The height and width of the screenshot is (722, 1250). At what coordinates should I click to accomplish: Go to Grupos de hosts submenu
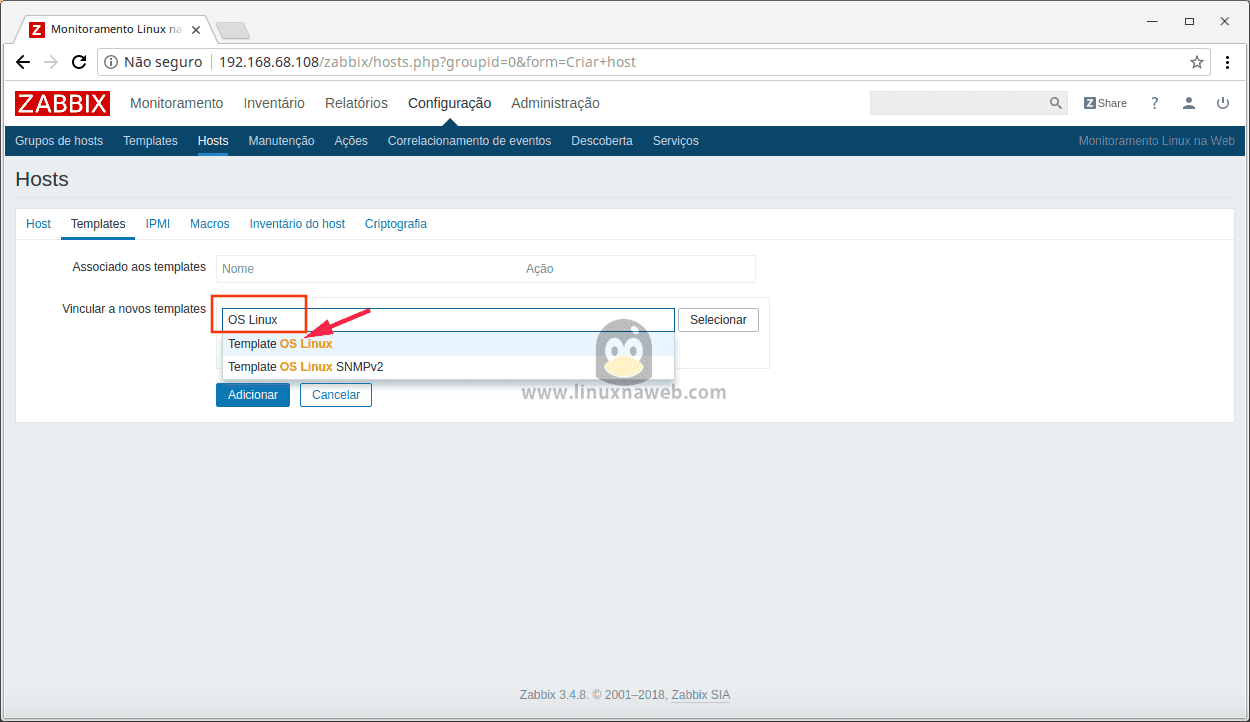59,141
